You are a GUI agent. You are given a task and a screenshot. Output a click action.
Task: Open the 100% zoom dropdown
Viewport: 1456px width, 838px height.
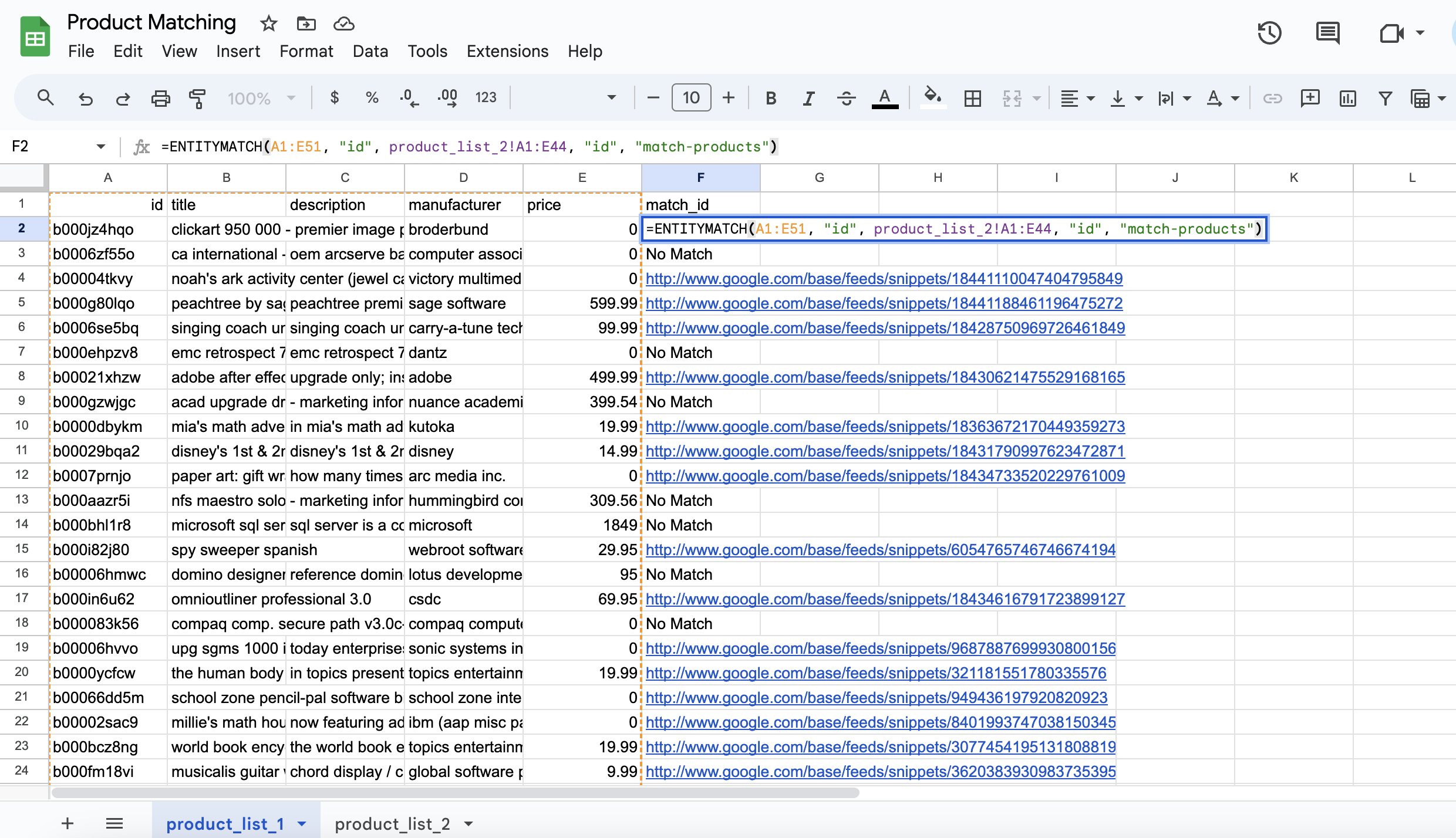click(x=261, y=98)
